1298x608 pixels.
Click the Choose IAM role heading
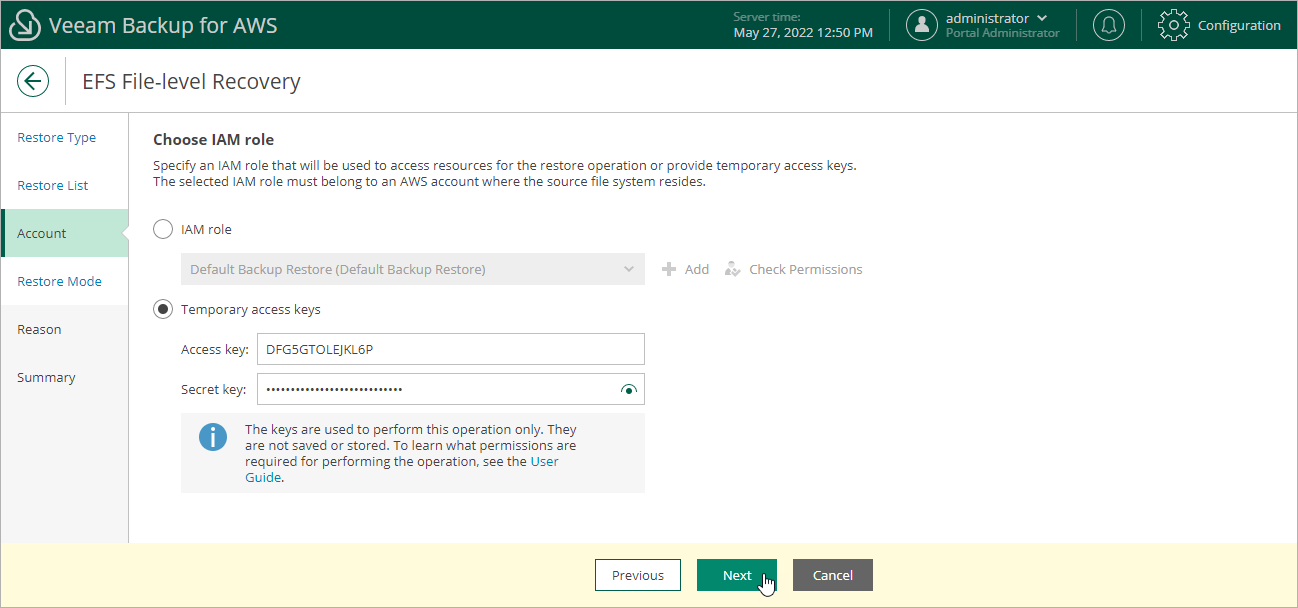point(213,139)
